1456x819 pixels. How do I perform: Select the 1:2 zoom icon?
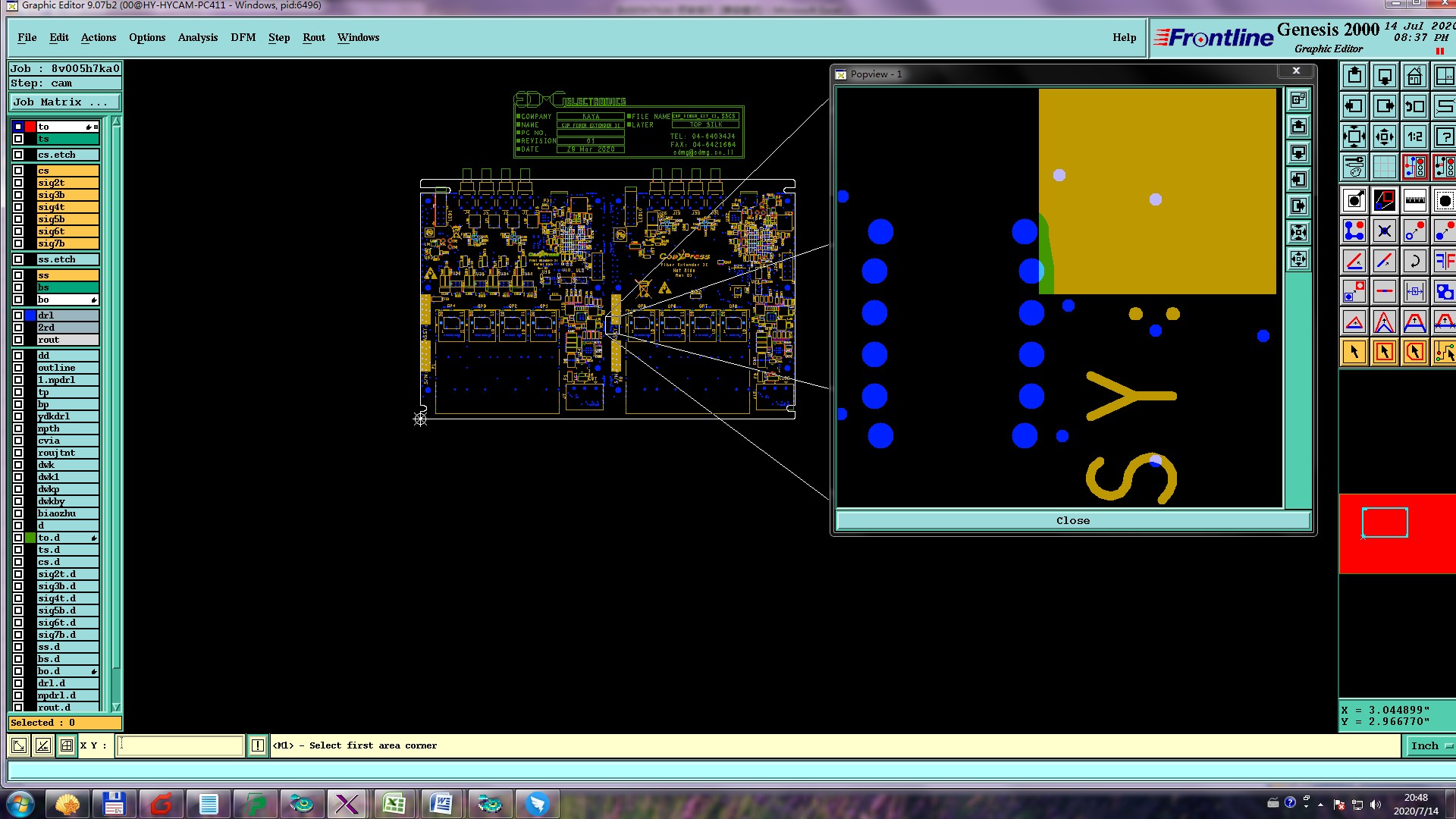click(x=1414, y=137)
